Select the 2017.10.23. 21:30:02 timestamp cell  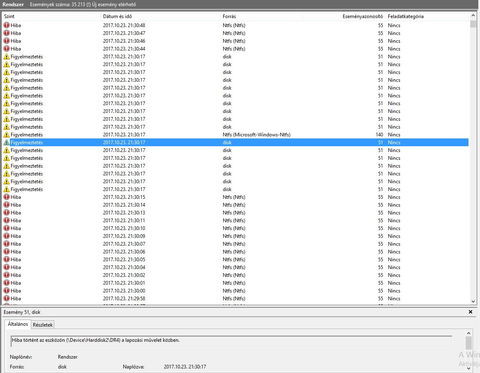coord(124,275)
